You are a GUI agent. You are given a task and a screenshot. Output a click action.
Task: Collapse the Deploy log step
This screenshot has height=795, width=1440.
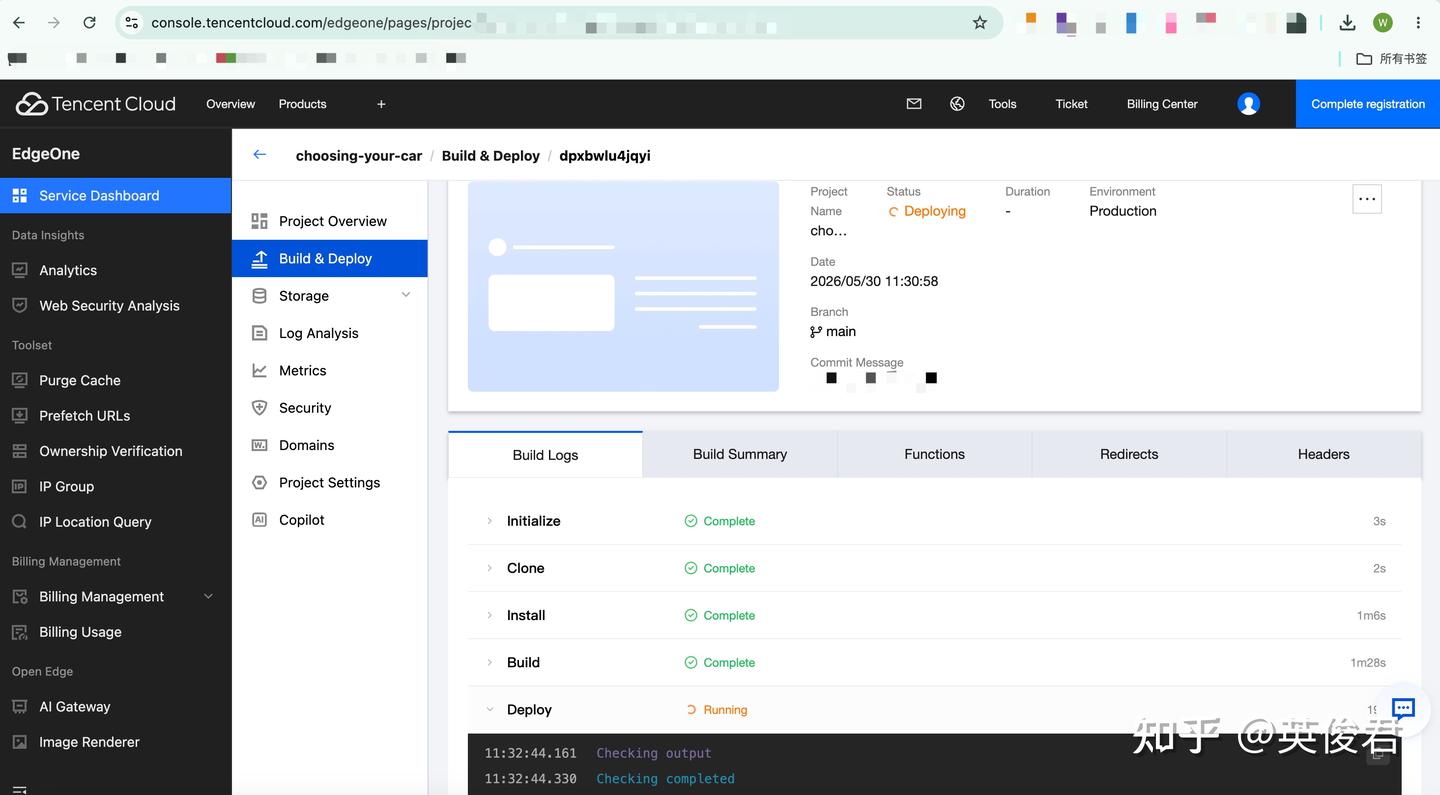[489, 710]
